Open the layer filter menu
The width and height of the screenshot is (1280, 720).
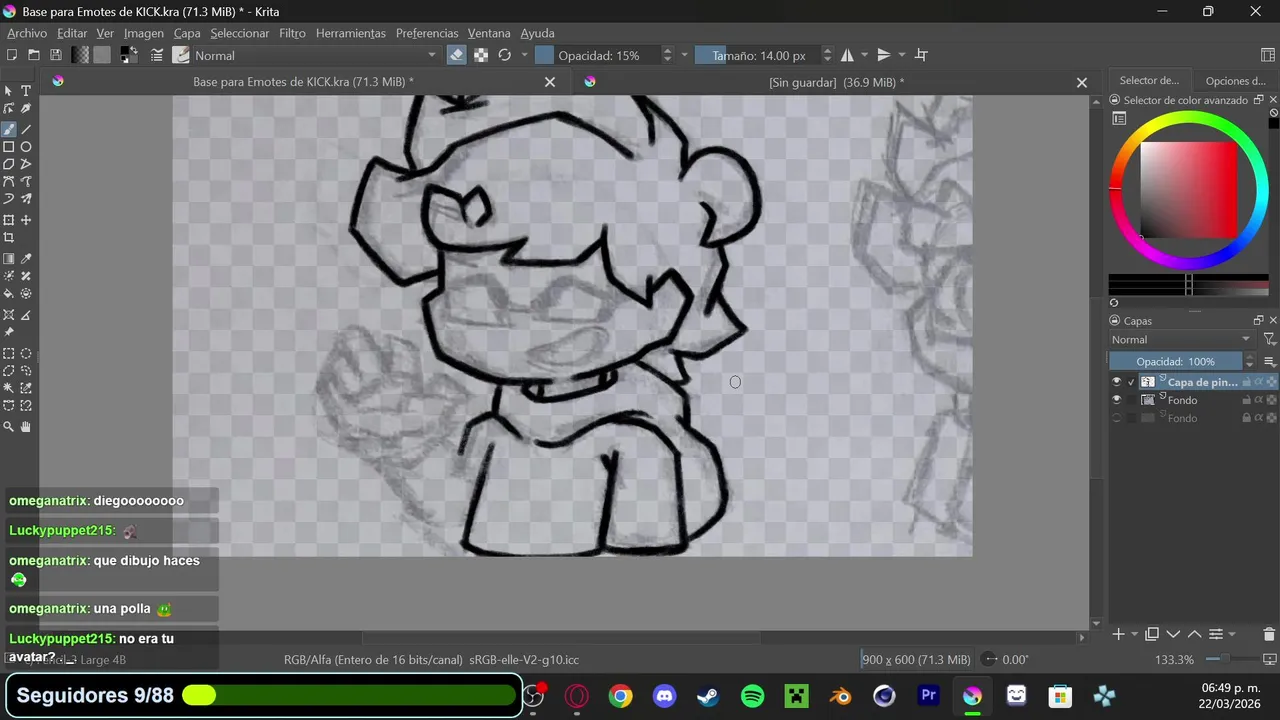tap(1269, 339)
